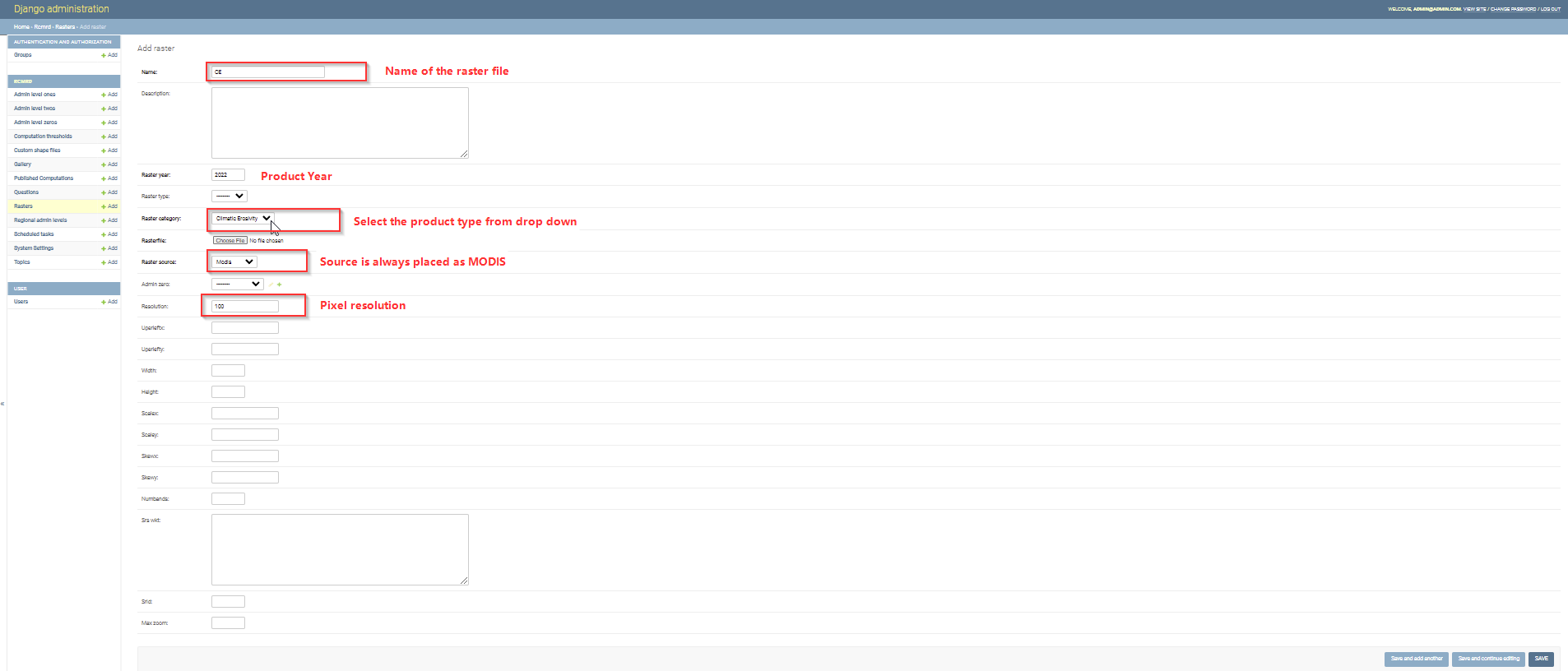Open System Settings in sidebar
The width and height of the screenshot is (1568, 671).
tap(34, 248)
